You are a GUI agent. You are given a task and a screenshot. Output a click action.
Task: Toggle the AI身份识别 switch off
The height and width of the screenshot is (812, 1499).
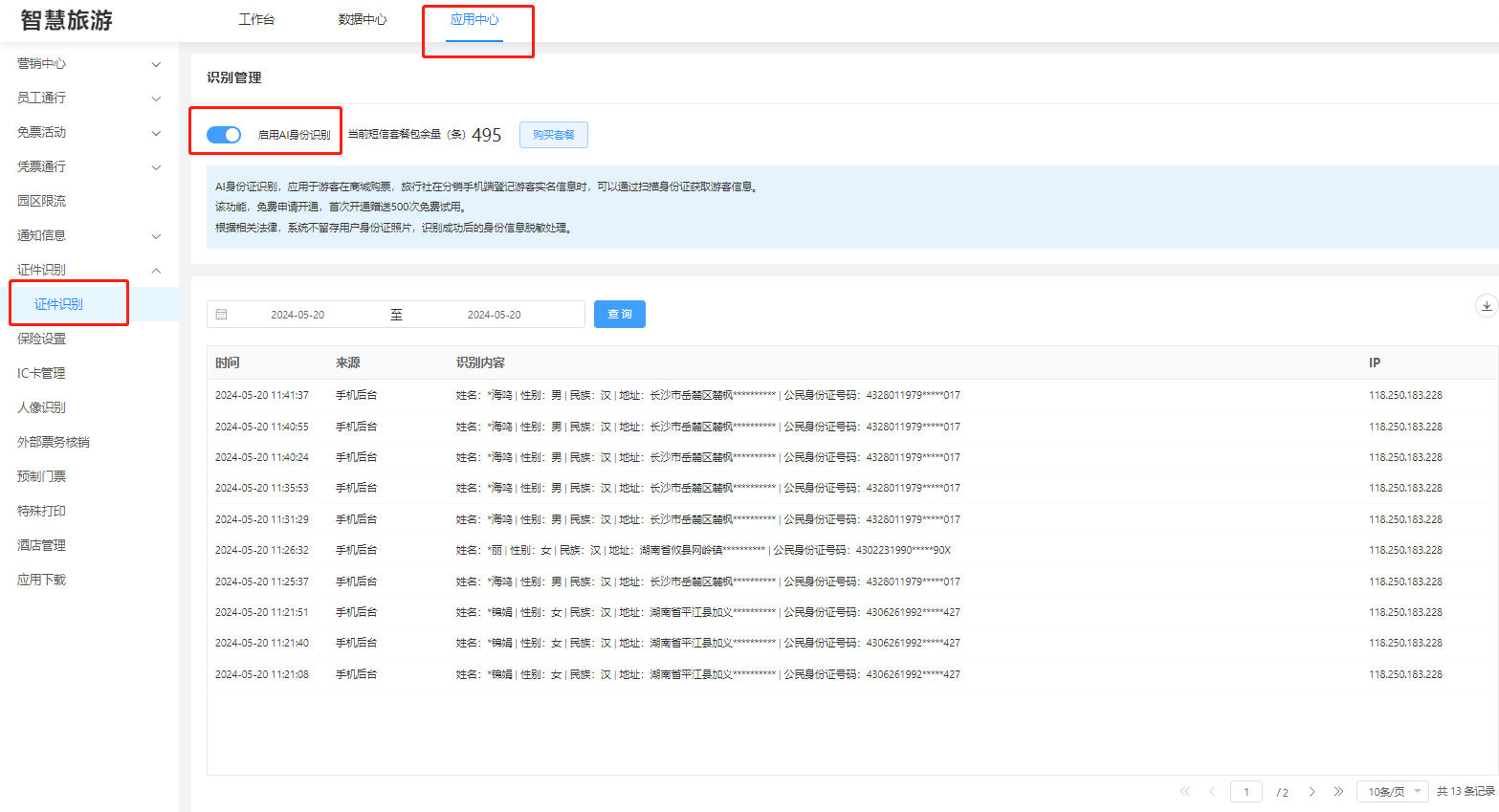coord(224,135)
